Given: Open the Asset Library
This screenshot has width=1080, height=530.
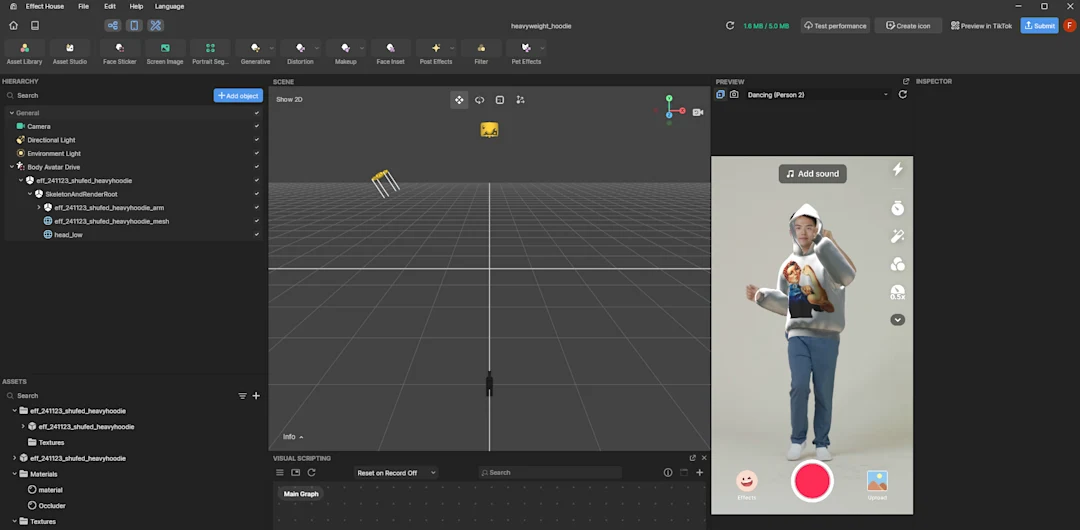Looking at the screenshot, I should [x=25, y=53].
